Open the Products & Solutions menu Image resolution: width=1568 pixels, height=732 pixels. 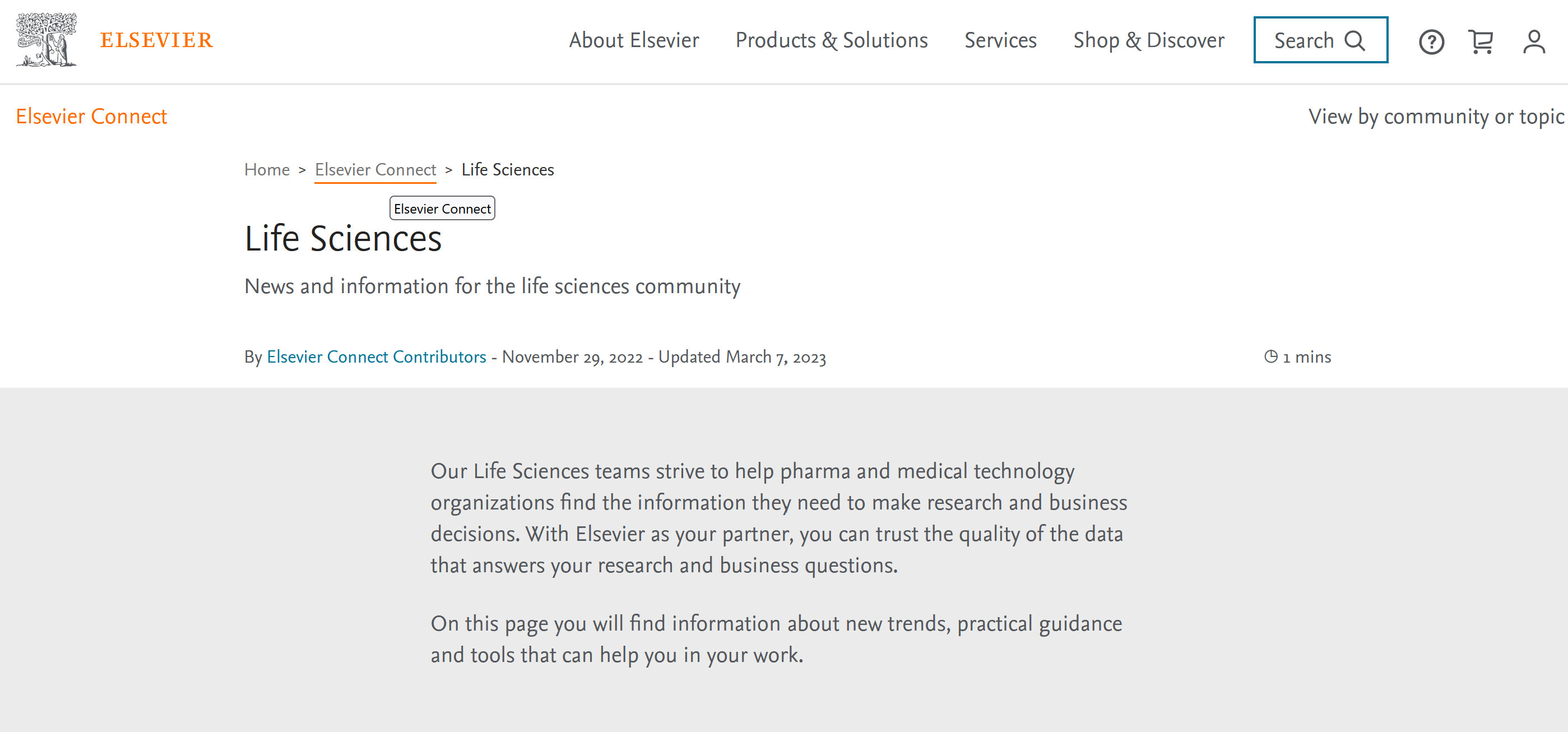(x=831, y=40)
